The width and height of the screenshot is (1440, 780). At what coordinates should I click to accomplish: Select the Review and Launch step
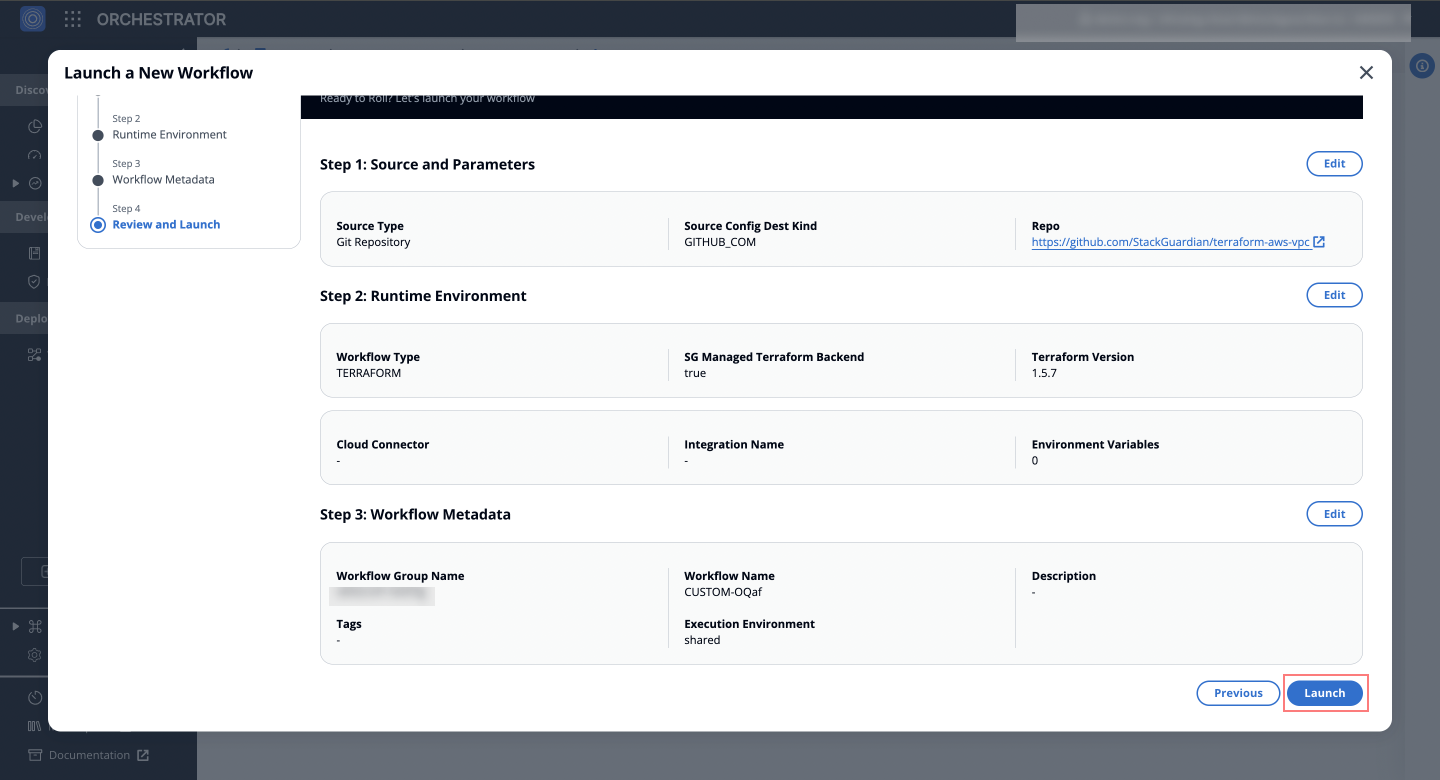(x=166, y=225)
